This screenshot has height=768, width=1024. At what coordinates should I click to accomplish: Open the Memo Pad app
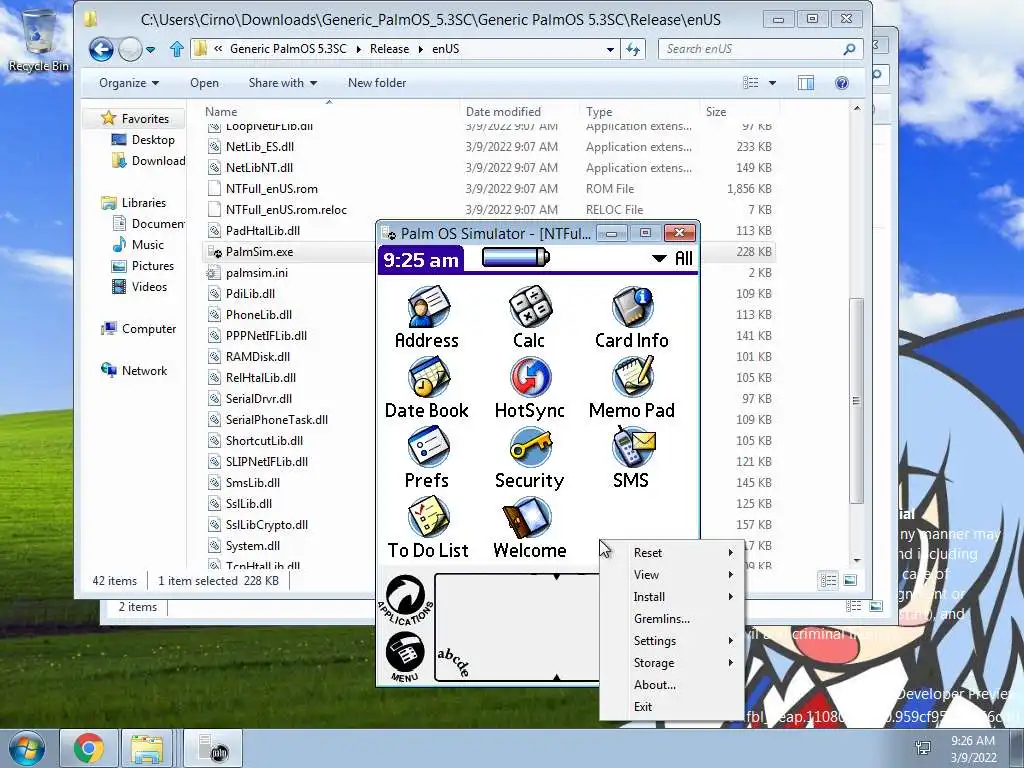(x=632, y=388)
